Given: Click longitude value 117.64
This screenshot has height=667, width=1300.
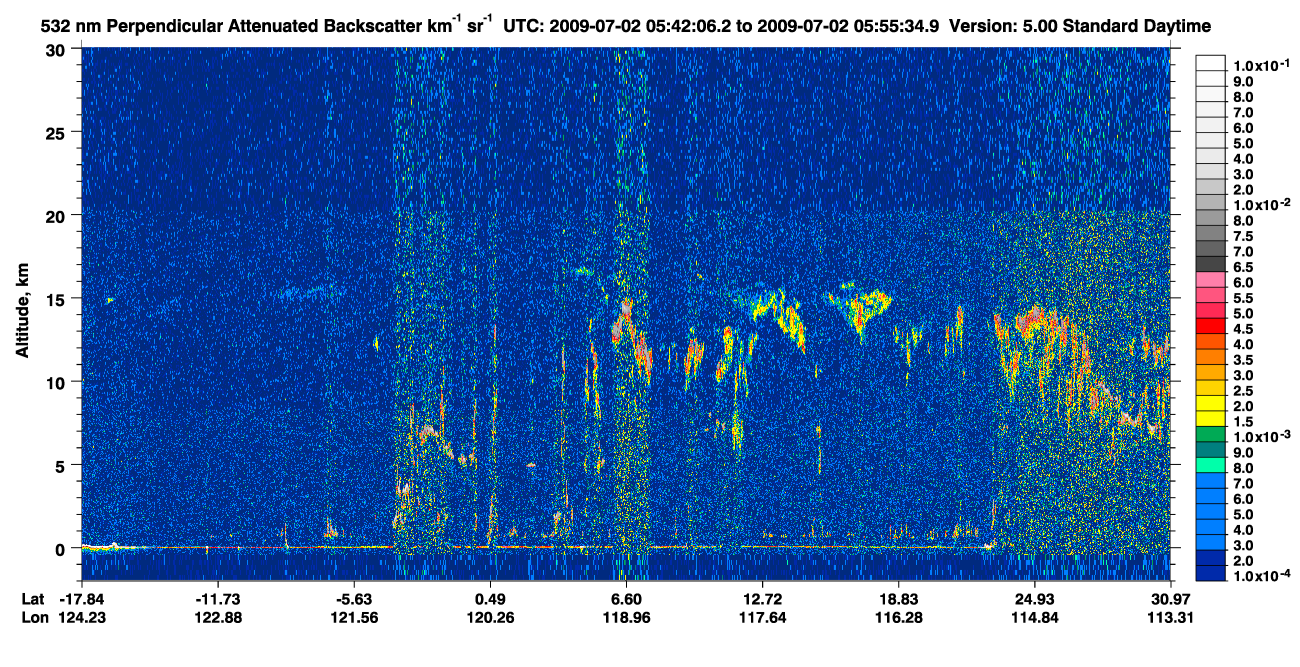Looking at the screenshot, I should coord(762,617).
